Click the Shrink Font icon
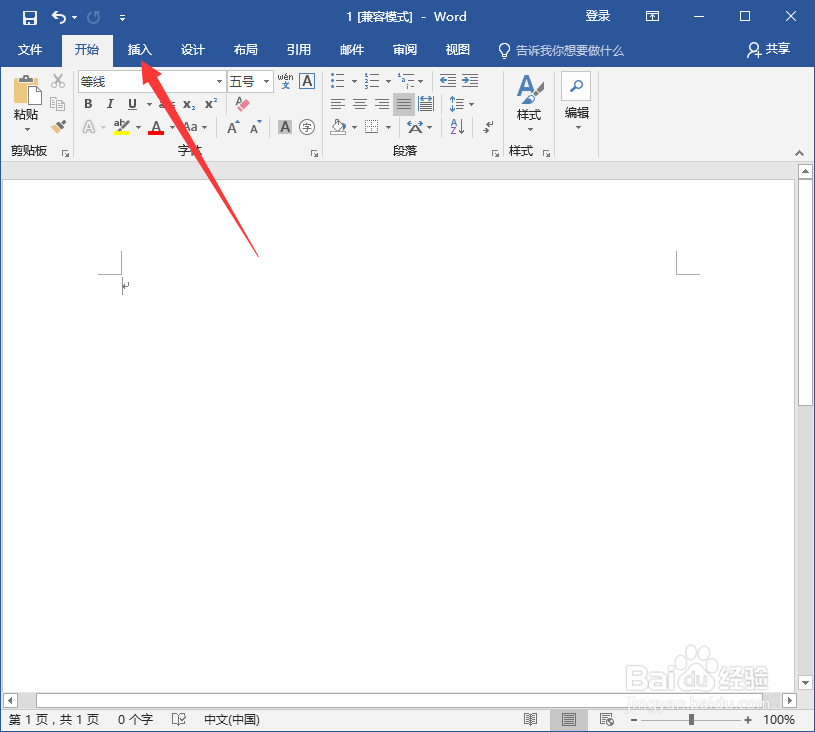815x732 pixels. tap(256, 127)
